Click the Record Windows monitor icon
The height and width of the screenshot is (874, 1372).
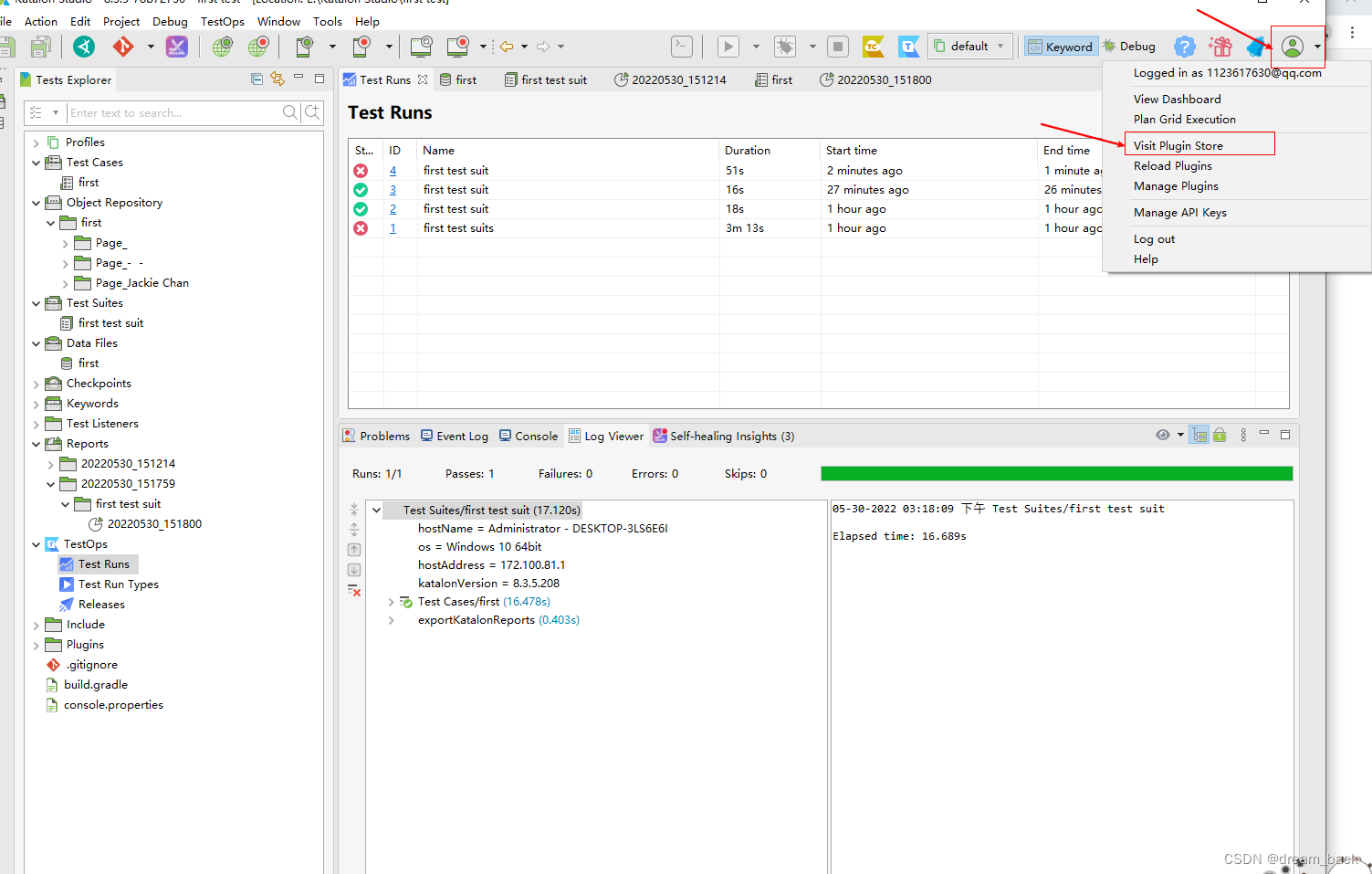point(458,47)
